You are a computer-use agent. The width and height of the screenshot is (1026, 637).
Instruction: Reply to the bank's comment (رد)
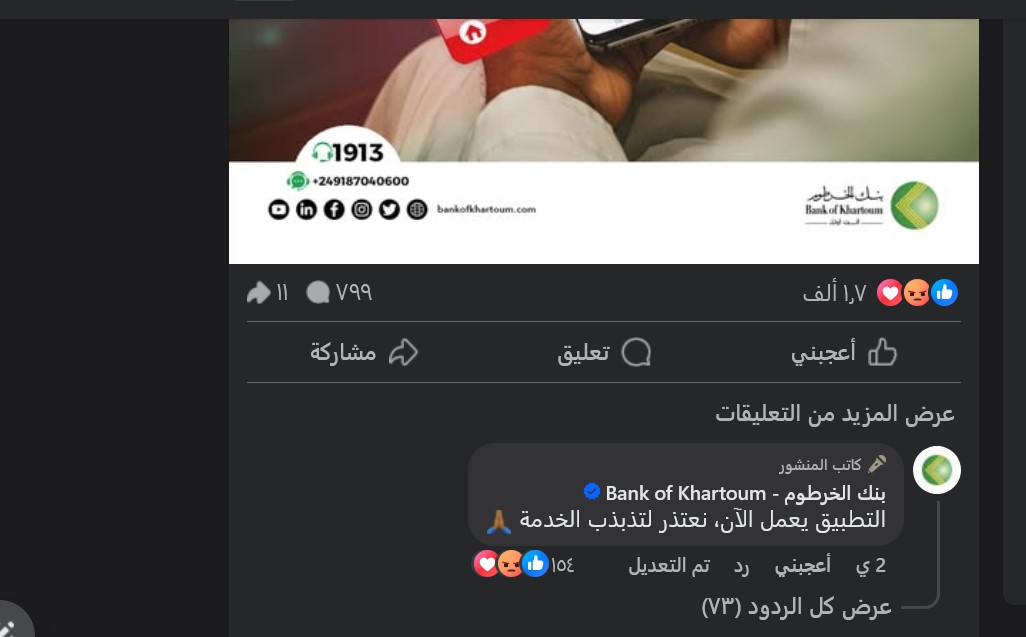(x=741, y=566)
